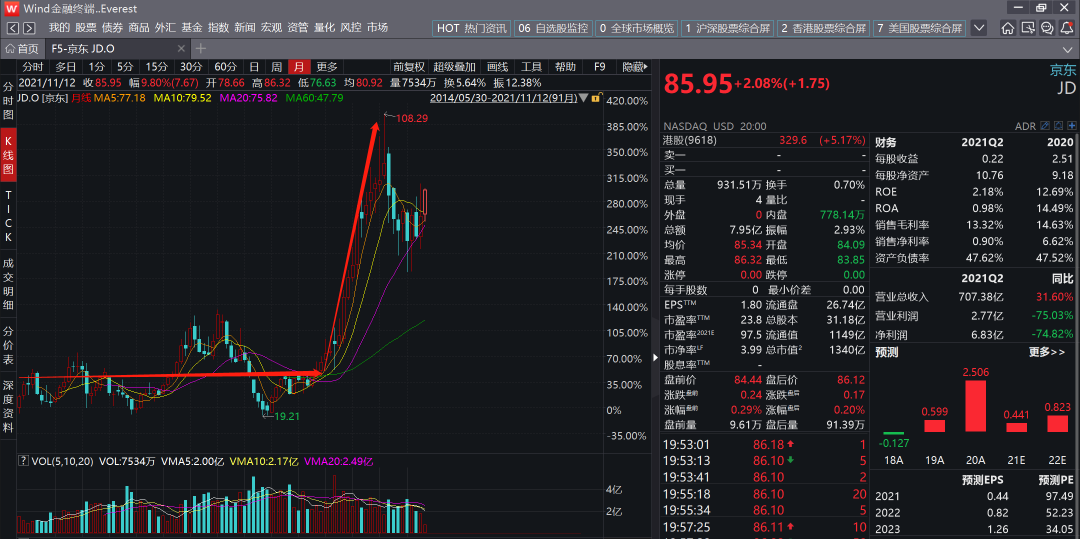The height and width of the screenshot is (539, 1080).
Task: Open the 指数 menu
Action: [218, 28]
